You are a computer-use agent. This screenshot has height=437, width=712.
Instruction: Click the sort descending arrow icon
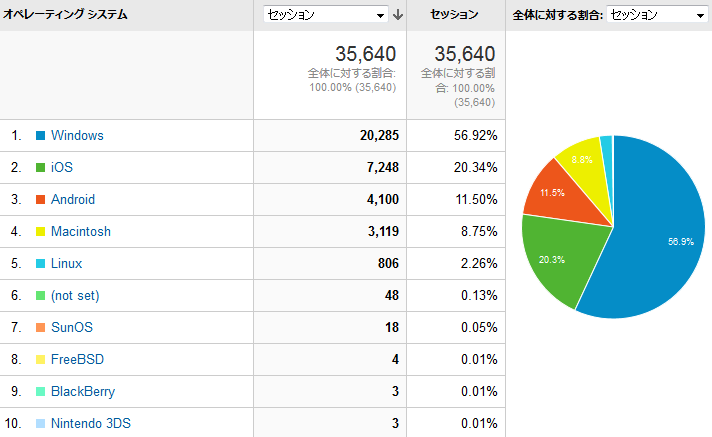pyautogui.click(x=398, y=15)
